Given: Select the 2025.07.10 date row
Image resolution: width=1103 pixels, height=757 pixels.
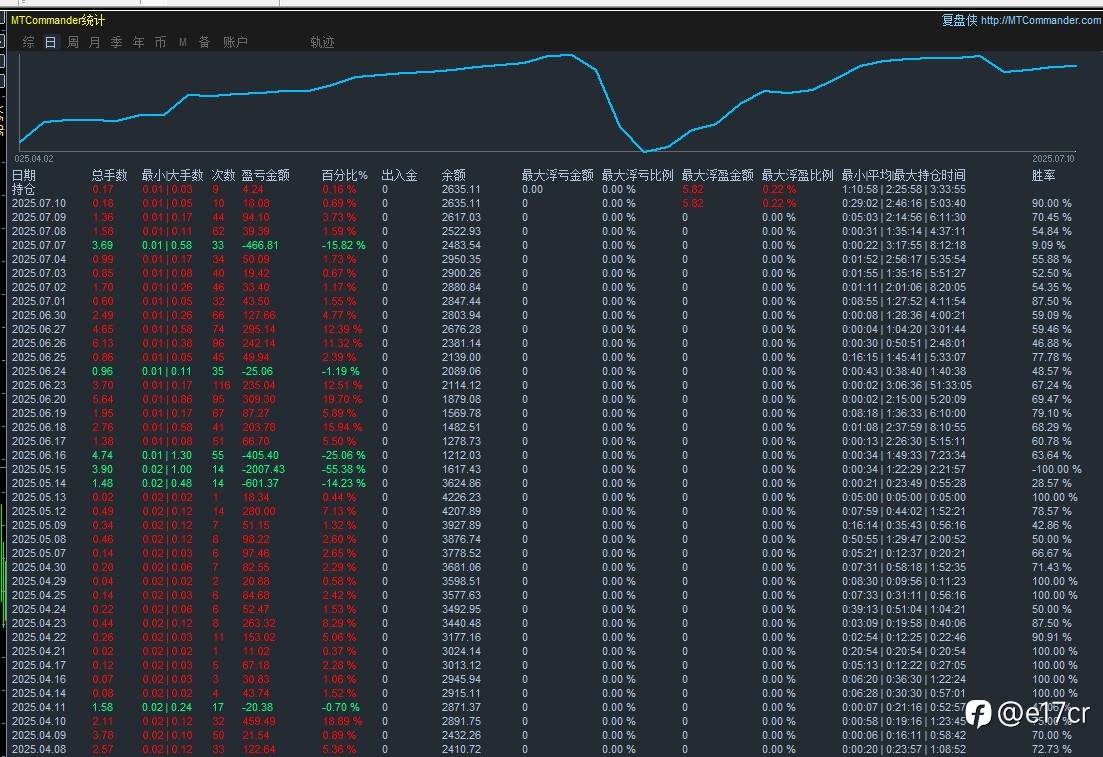Looking at the screenshot, I should (x=39, y=203).
